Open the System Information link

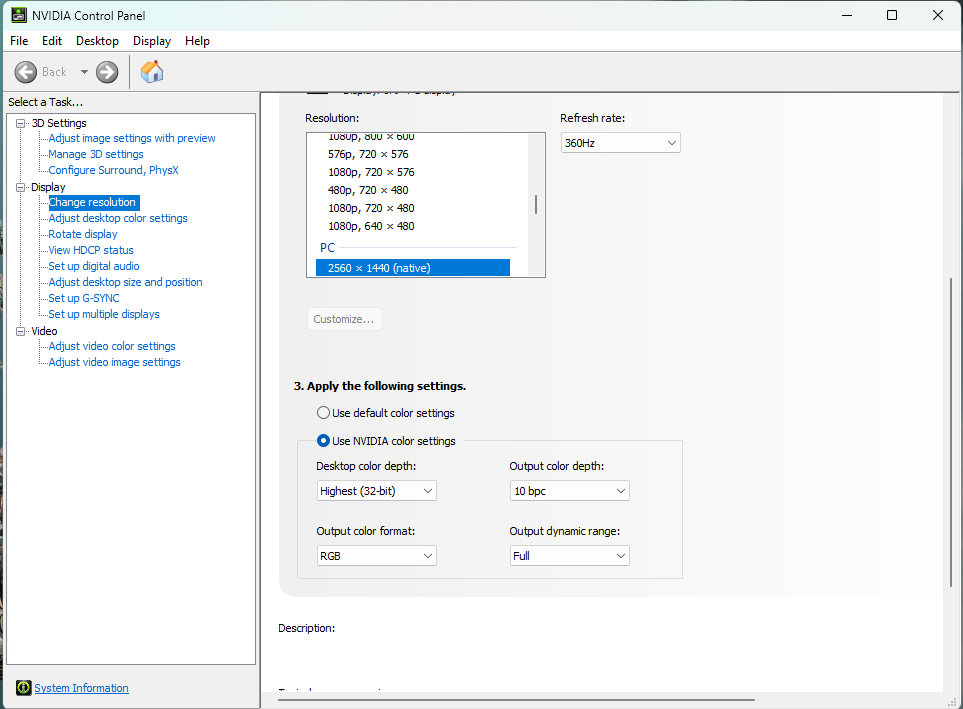pyautogui.click(x=81, y=688)
